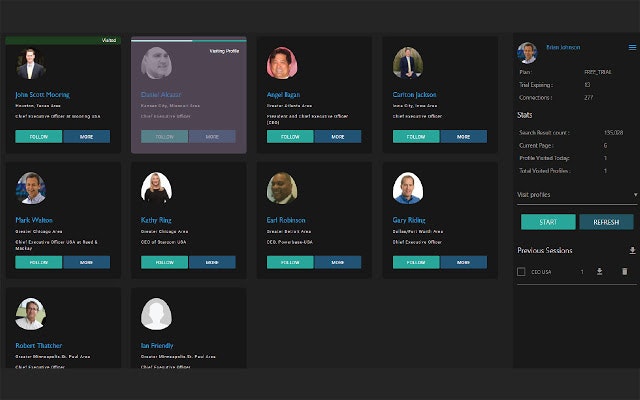The width and height of the screenshot is (640, 400).
Task: Open Robert Thatcher's profile name link
Action: pyautogui.click(x=39, y=345)
